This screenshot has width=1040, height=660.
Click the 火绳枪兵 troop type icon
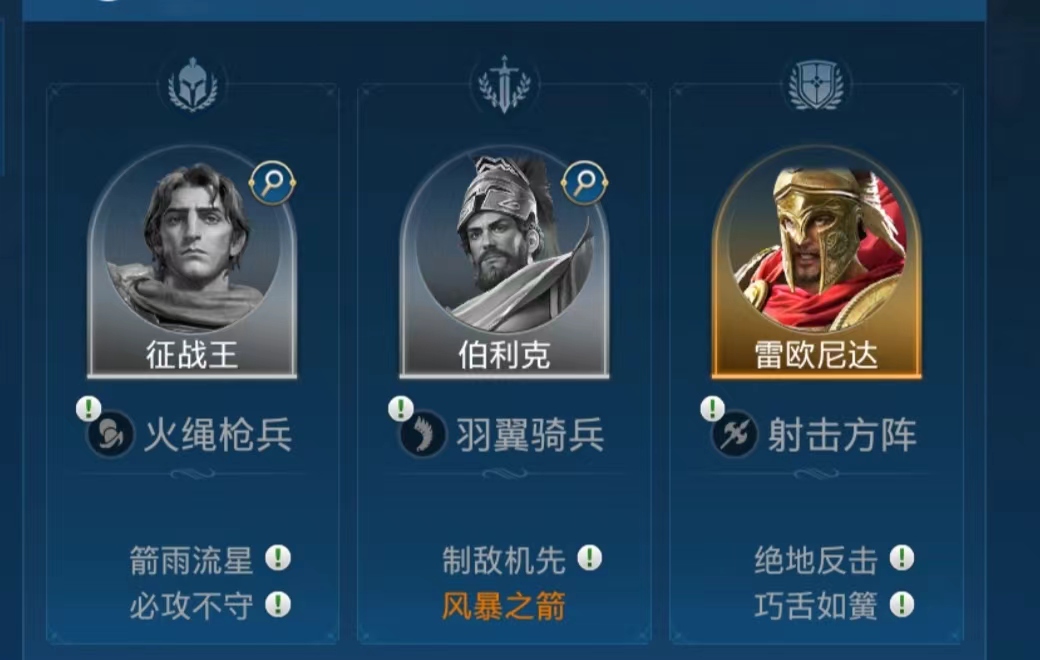(x=110, y=434)
